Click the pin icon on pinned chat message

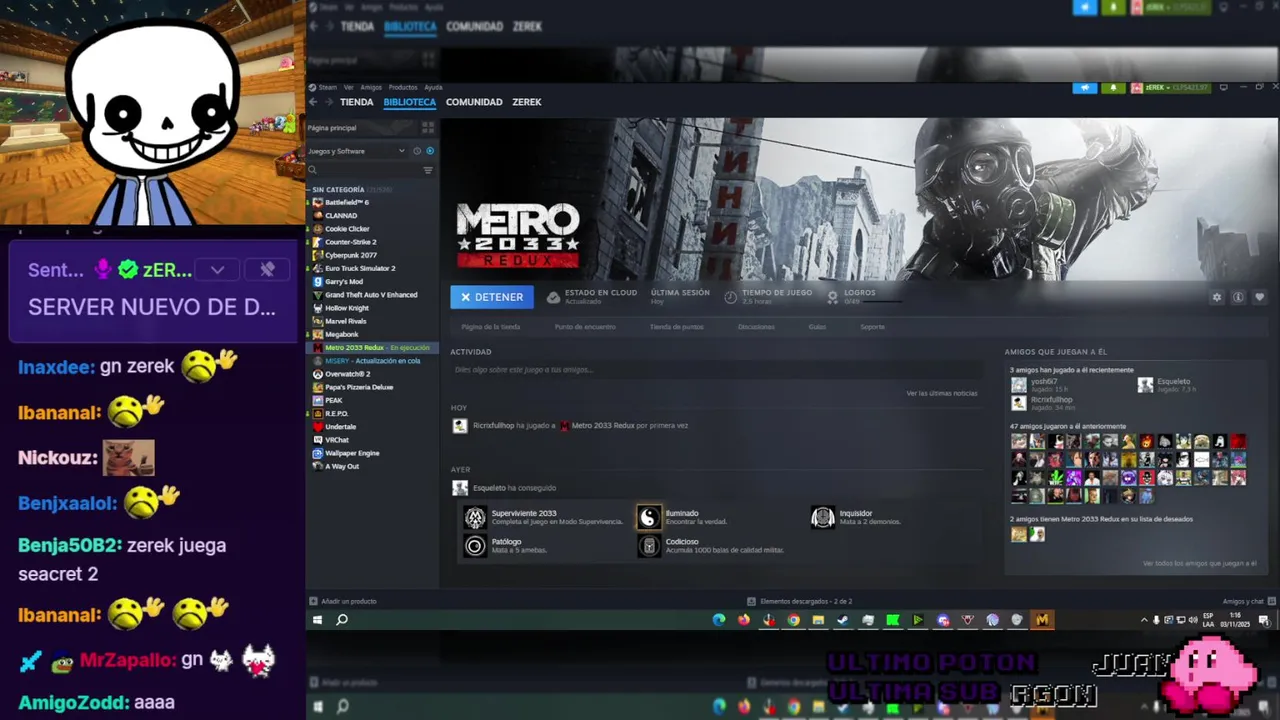267,270
